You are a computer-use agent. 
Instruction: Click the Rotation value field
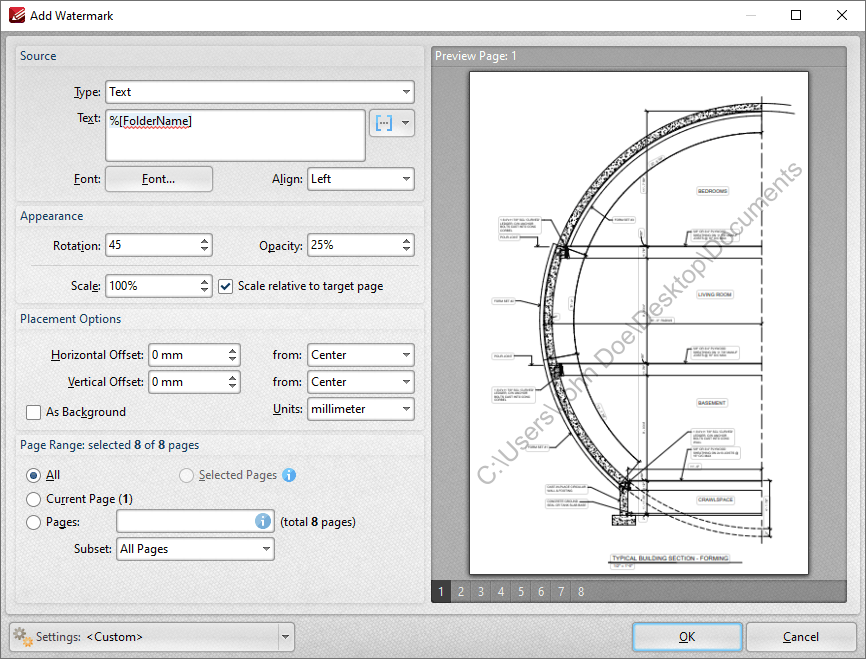point(152,245)
